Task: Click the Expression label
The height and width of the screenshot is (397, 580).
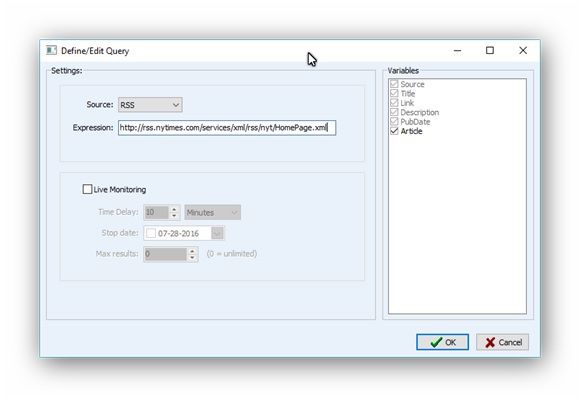Action: coord(93,128)
